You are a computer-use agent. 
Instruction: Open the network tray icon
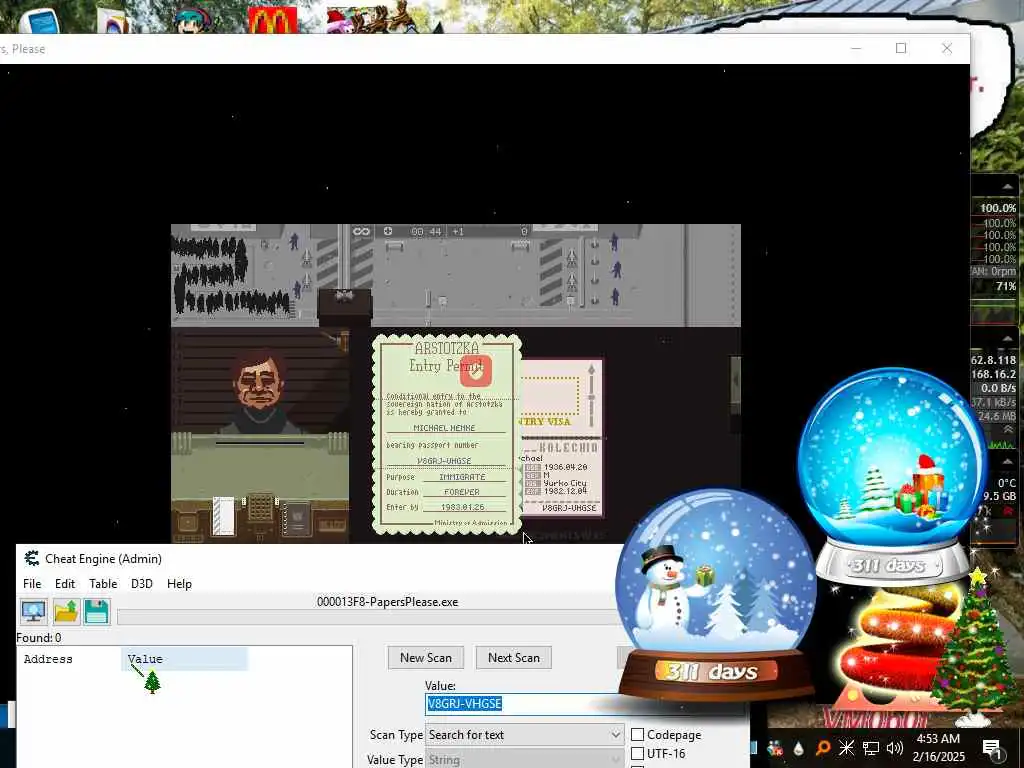click(x=871, y=748)
